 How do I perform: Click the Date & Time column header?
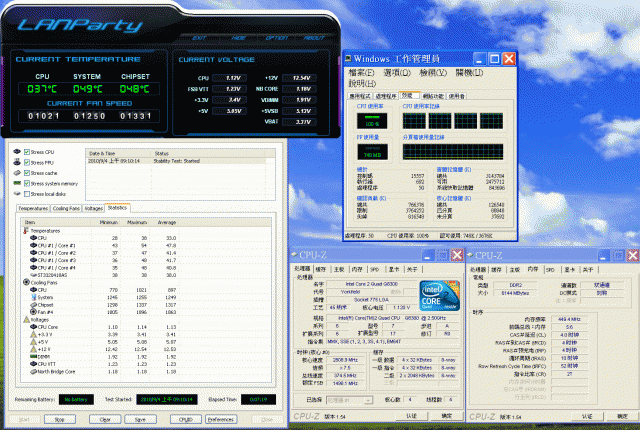click(118, 153)
